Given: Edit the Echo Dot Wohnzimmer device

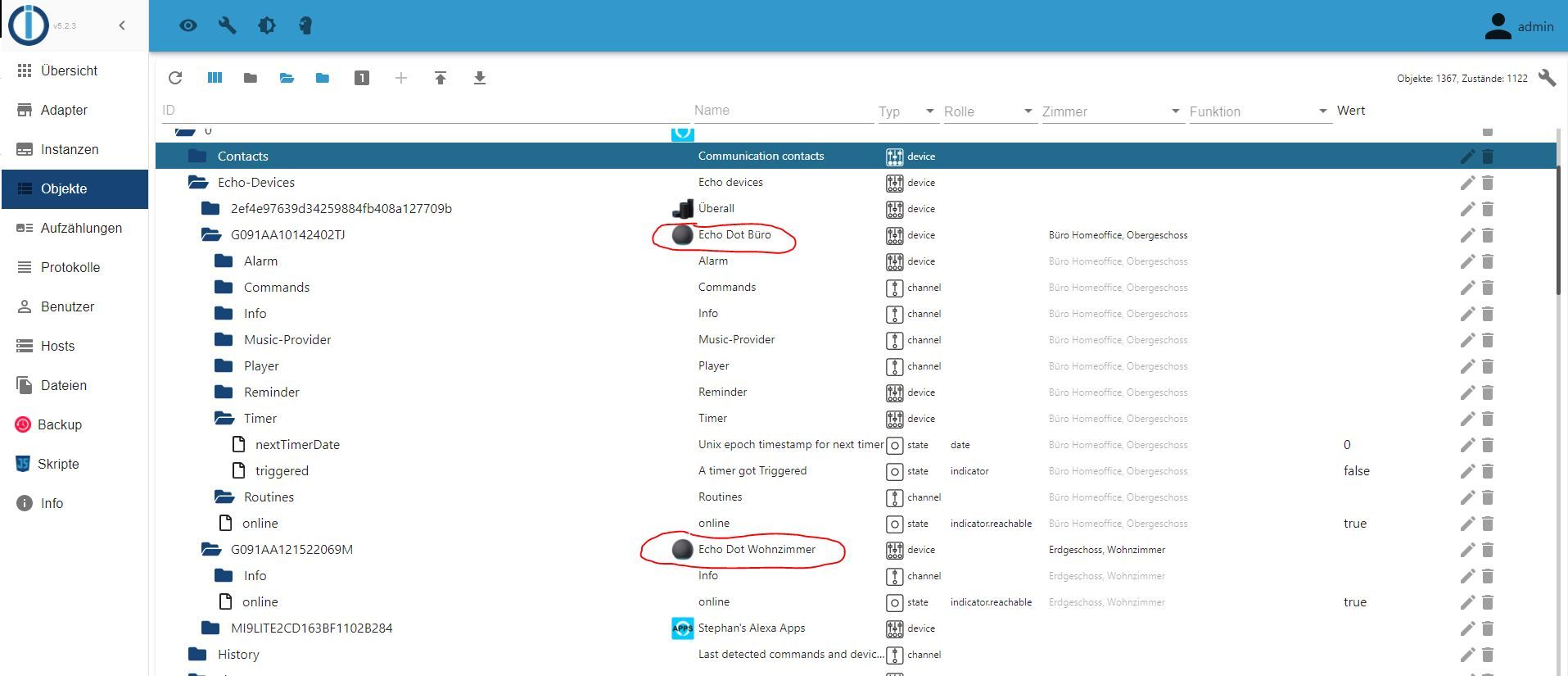Looking at the screenshot, I should (x=1467, y=550).
